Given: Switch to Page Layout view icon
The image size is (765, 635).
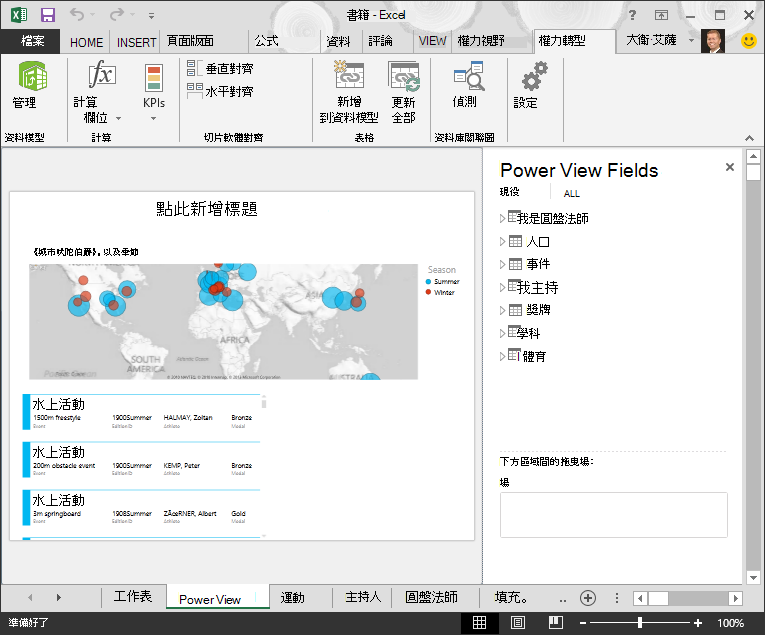Looking at the screenshot, I should point(518,623).
